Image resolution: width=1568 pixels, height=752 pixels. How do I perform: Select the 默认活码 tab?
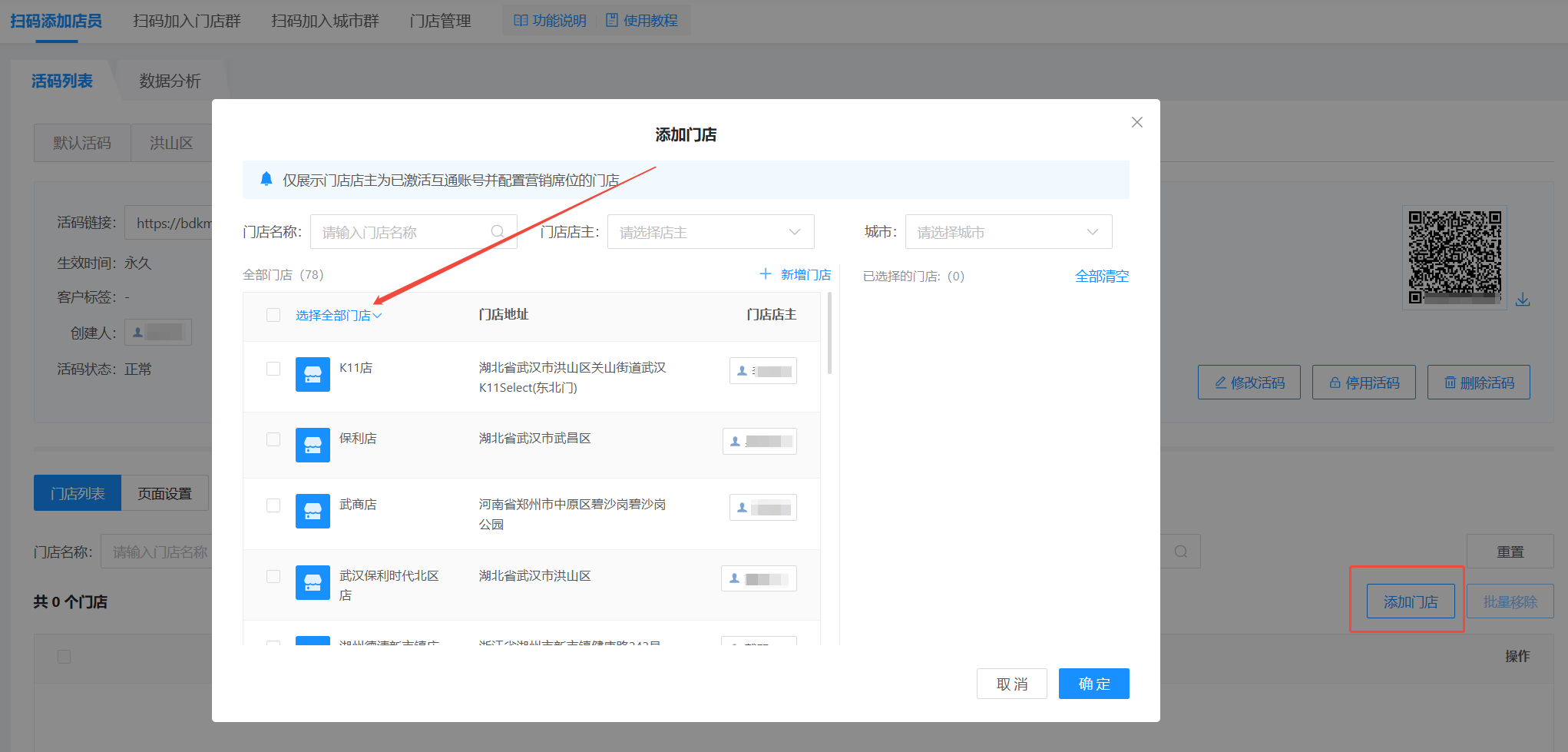[x=82, y=143]
